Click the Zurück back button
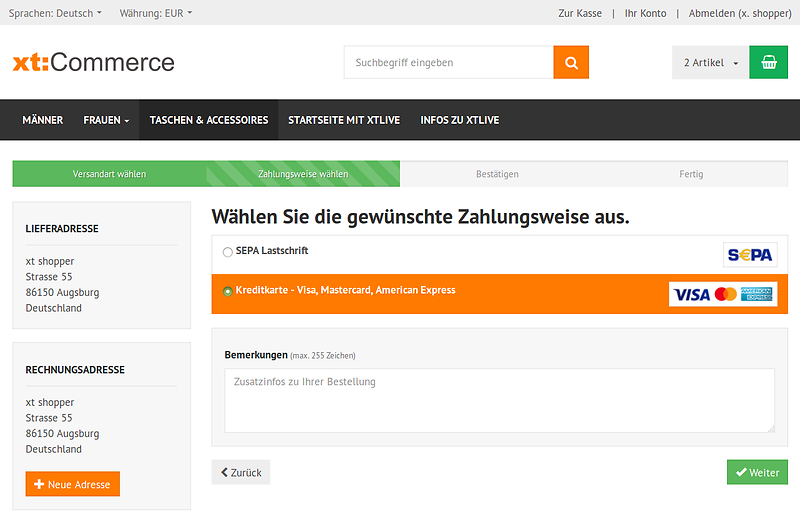 tap(241, 472)
